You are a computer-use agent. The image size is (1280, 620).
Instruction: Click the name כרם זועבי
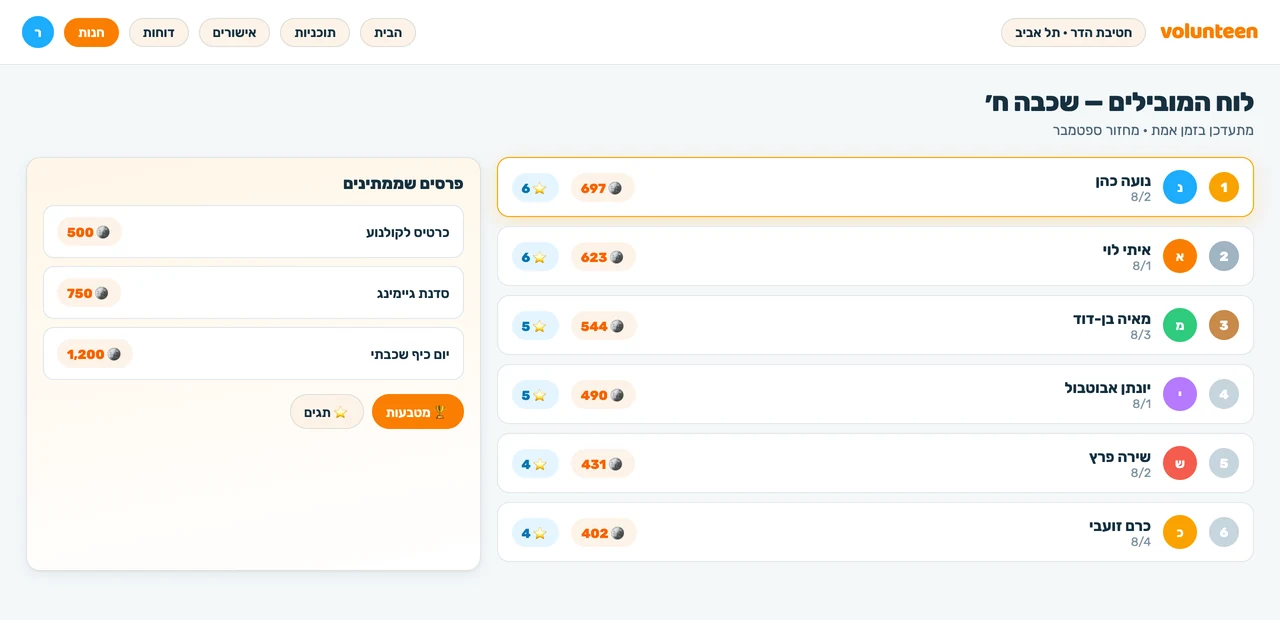[1120, 525]
